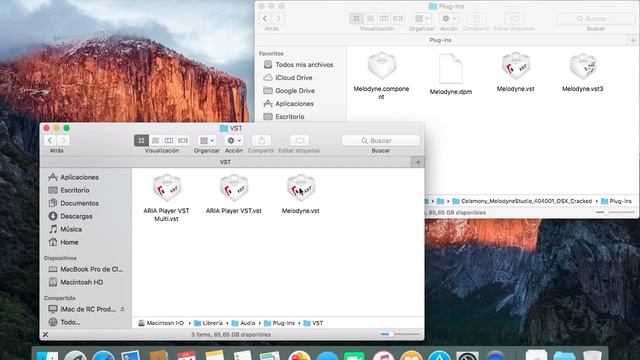Open ARIA Player VST Multi.vst file
This screenshot has height=360, width=640.
[167, 188]
